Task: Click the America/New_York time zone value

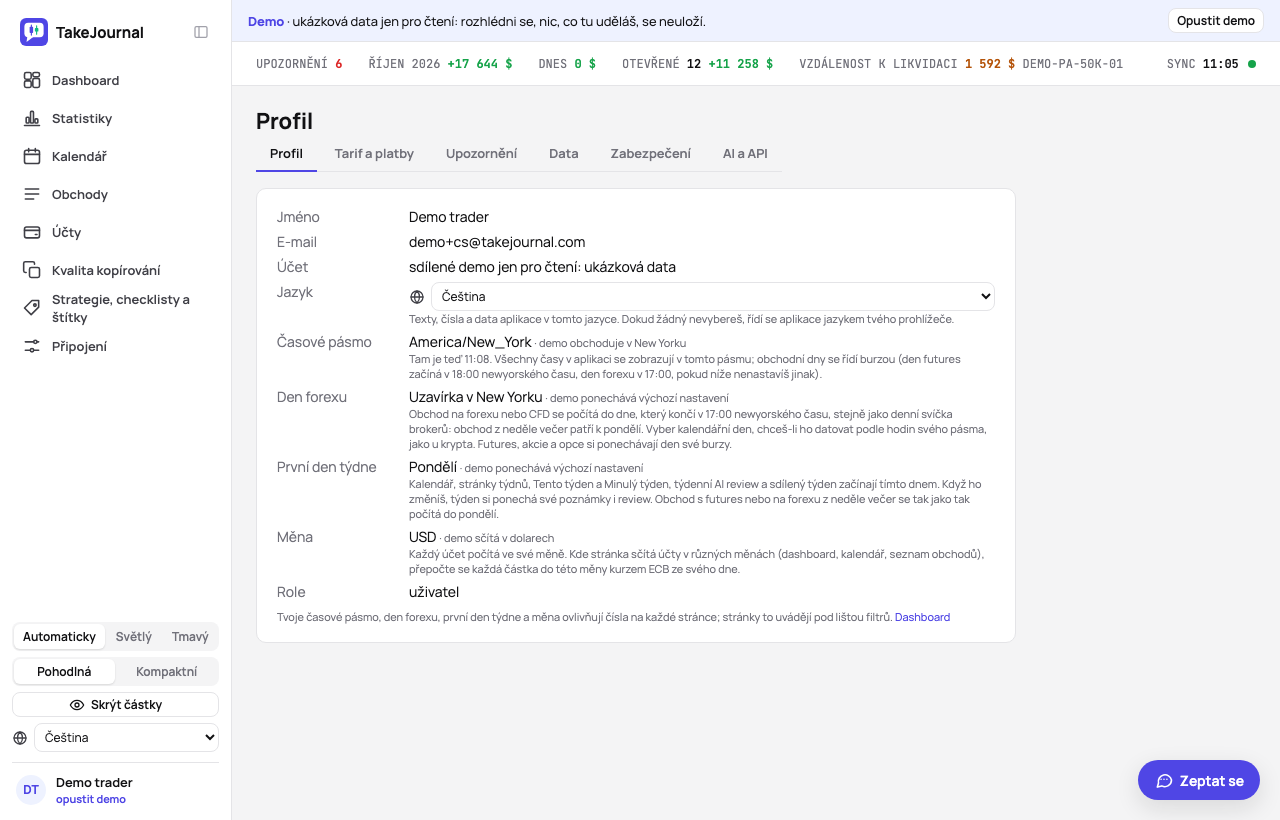Action: tap(470, 342)
